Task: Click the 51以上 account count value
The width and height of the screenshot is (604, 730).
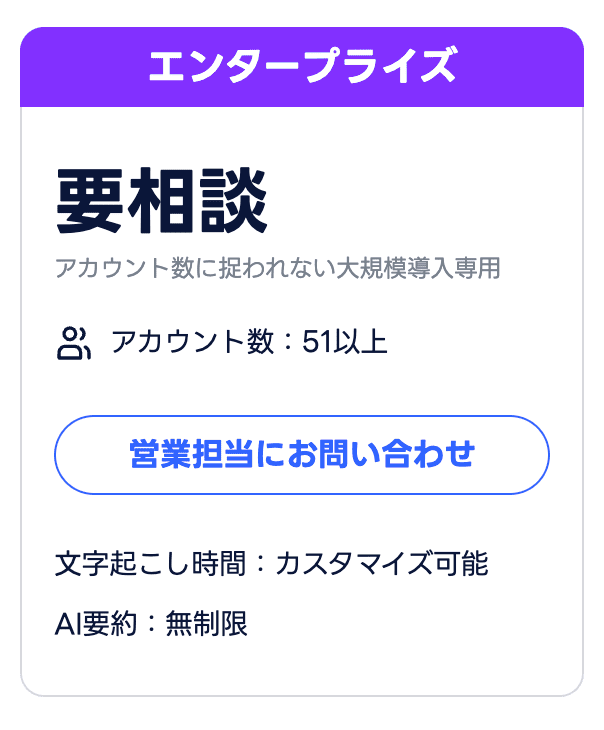Action: (x=345, y=342)
